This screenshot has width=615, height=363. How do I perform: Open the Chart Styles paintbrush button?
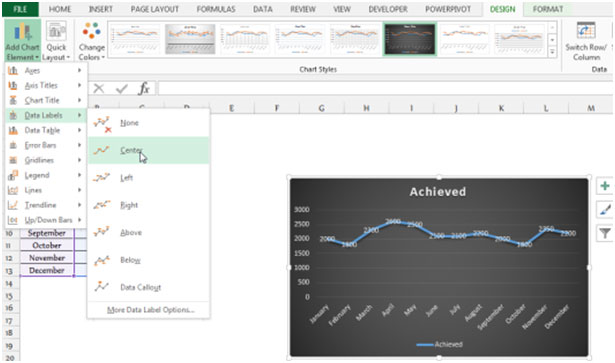(x=604, y=210)
